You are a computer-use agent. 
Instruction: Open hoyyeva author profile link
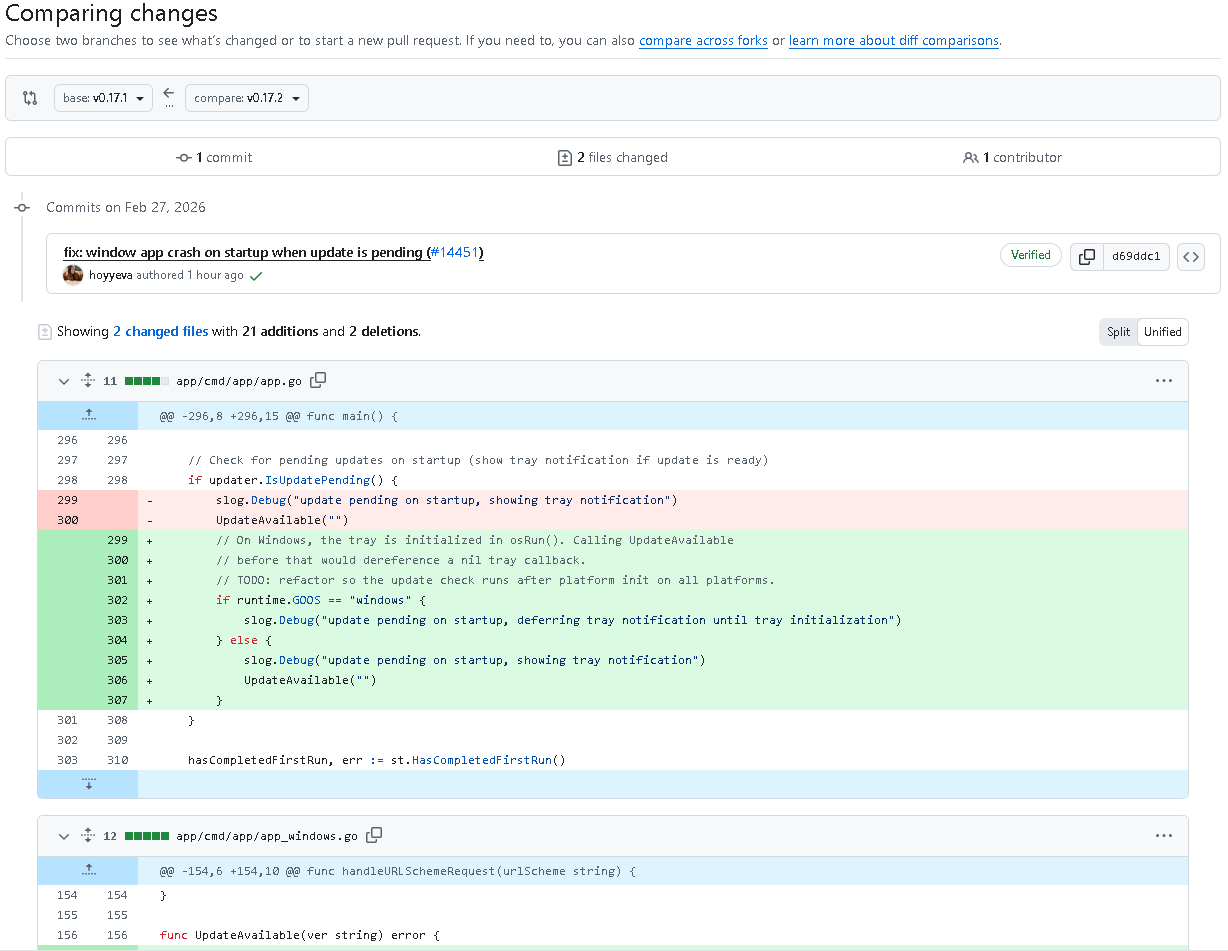click(x=111, y=275)
